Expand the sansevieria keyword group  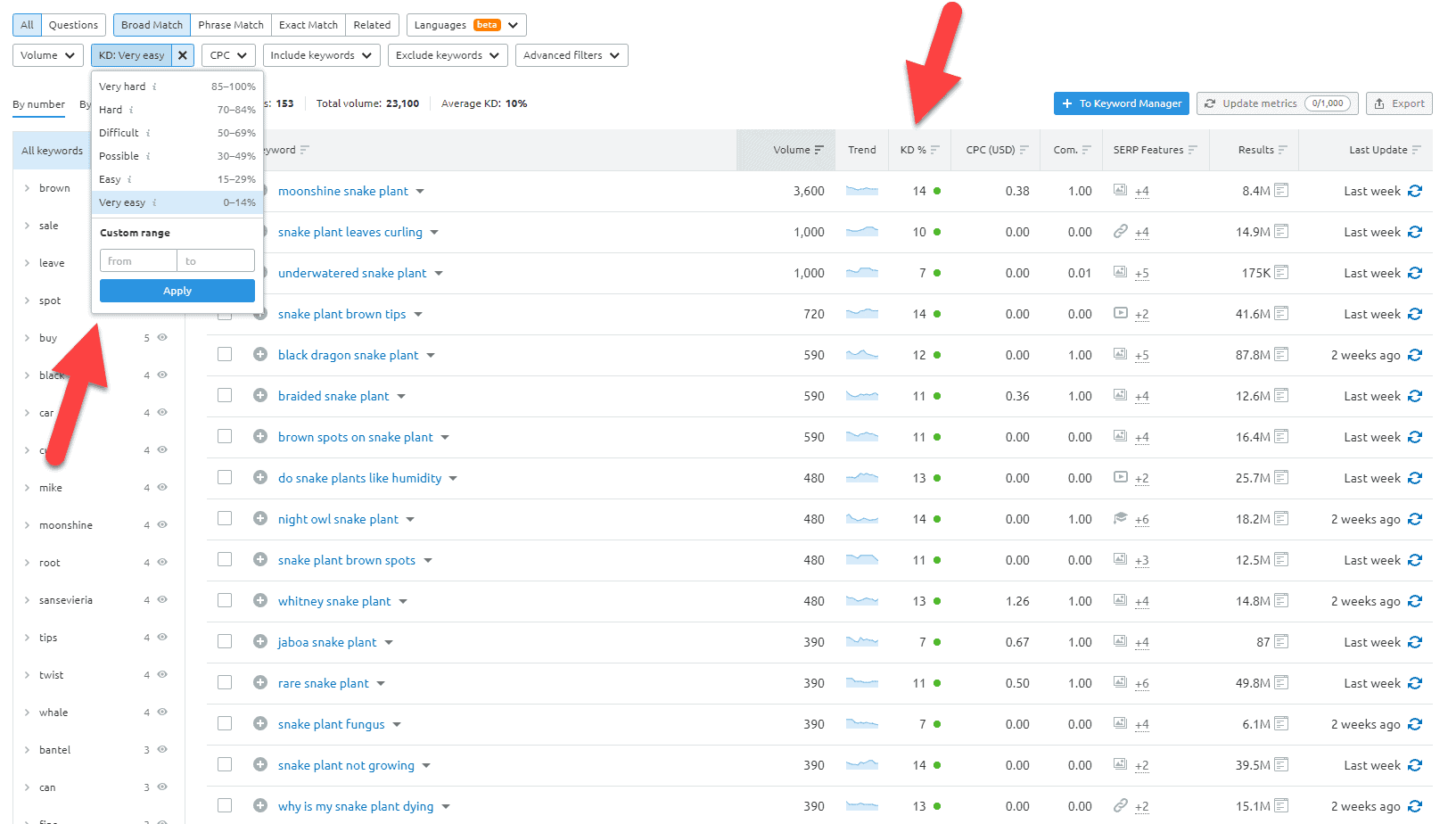(27, 600)
